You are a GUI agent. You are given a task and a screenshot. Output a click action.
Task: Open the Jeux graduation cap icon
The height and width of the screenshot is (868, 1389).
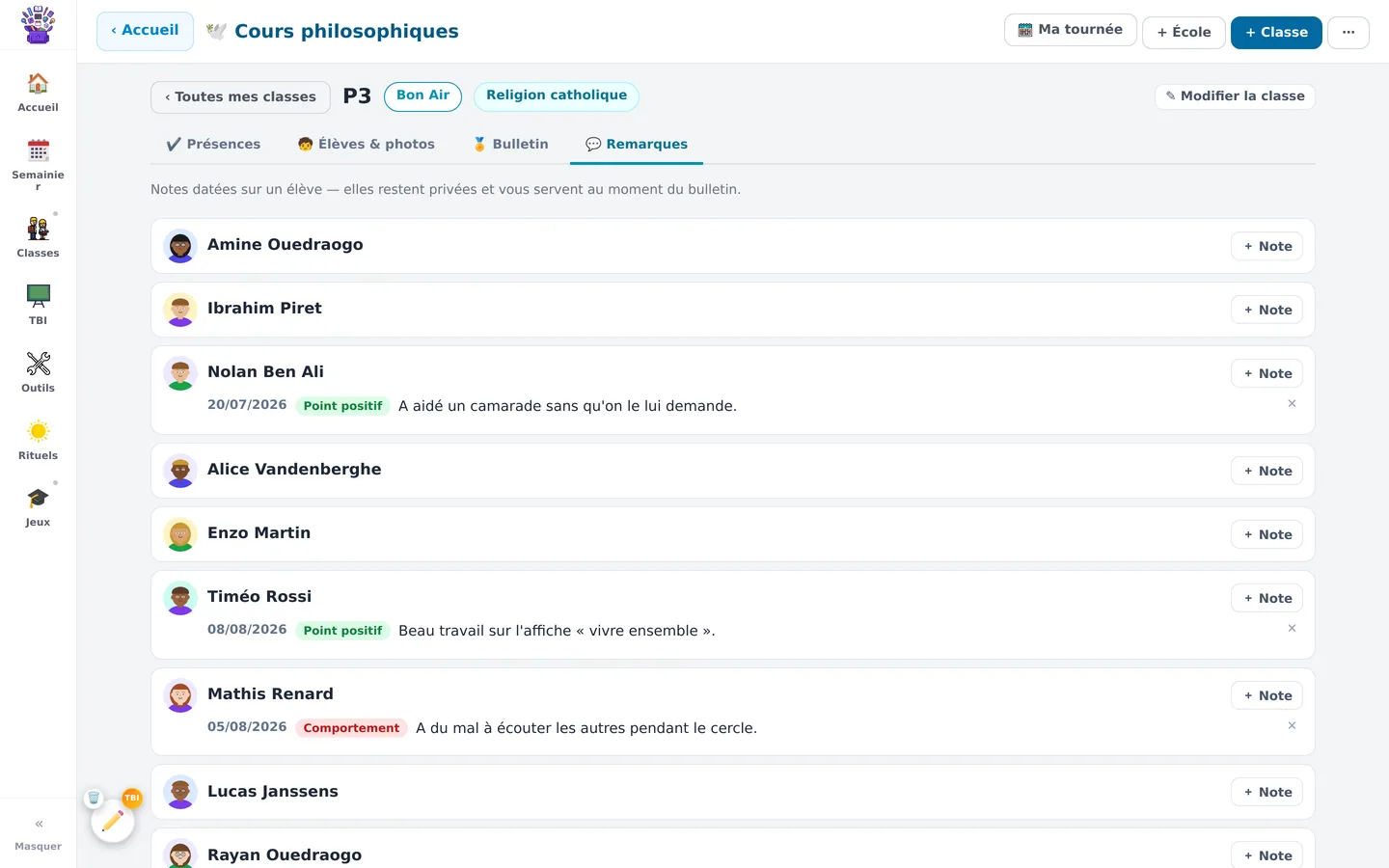[38, 507]
